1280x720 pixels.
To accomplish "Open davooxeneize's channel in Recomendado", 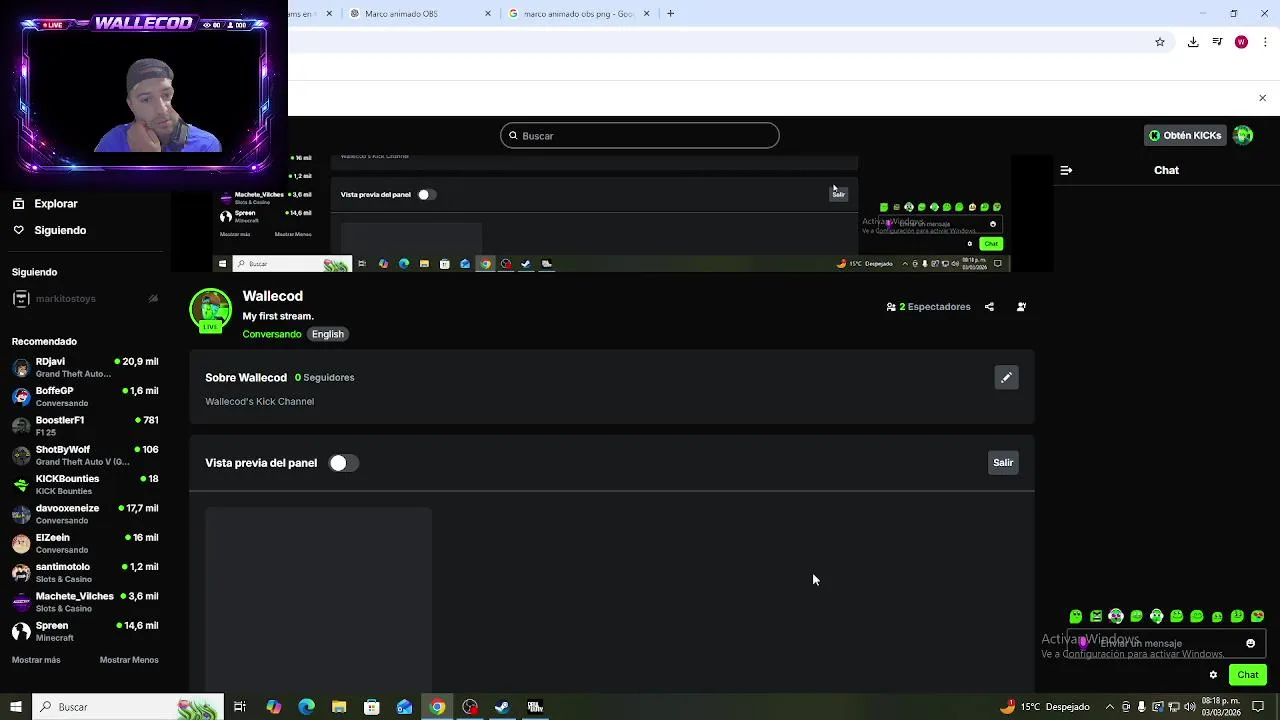I will coord(85,513).
